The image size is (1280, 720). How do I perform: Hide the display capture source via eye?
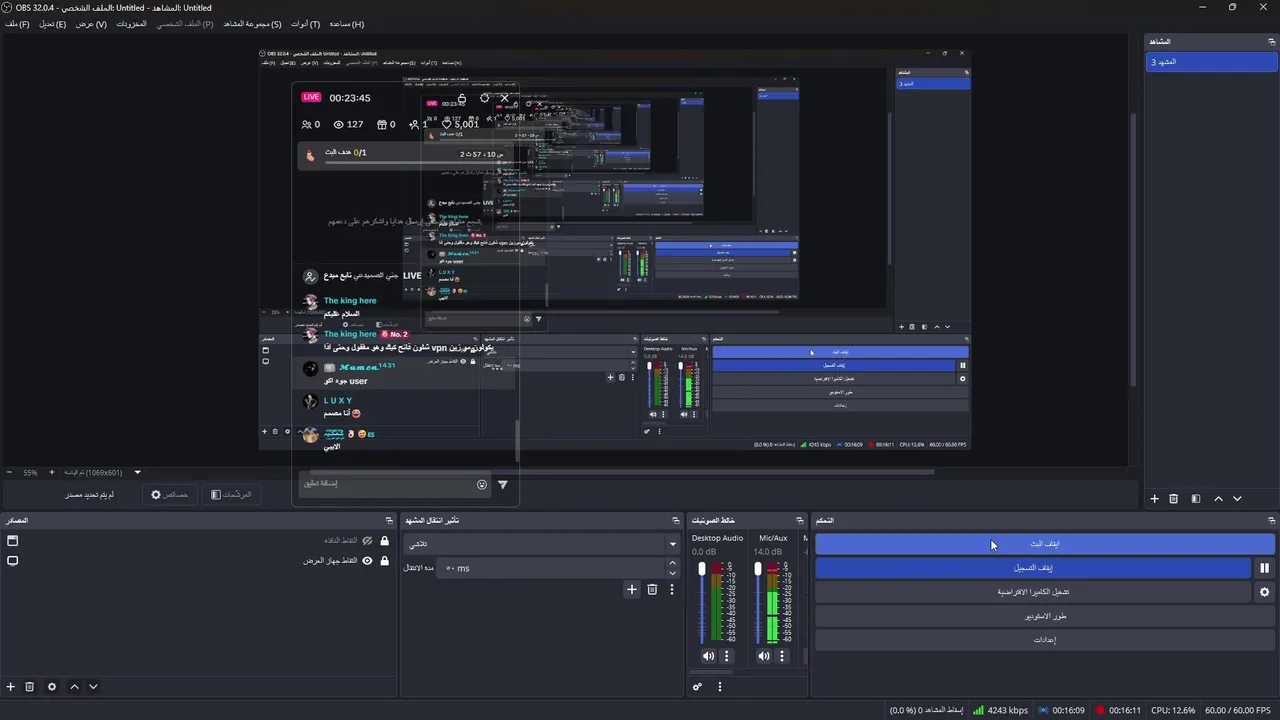[x=367, y=561]
